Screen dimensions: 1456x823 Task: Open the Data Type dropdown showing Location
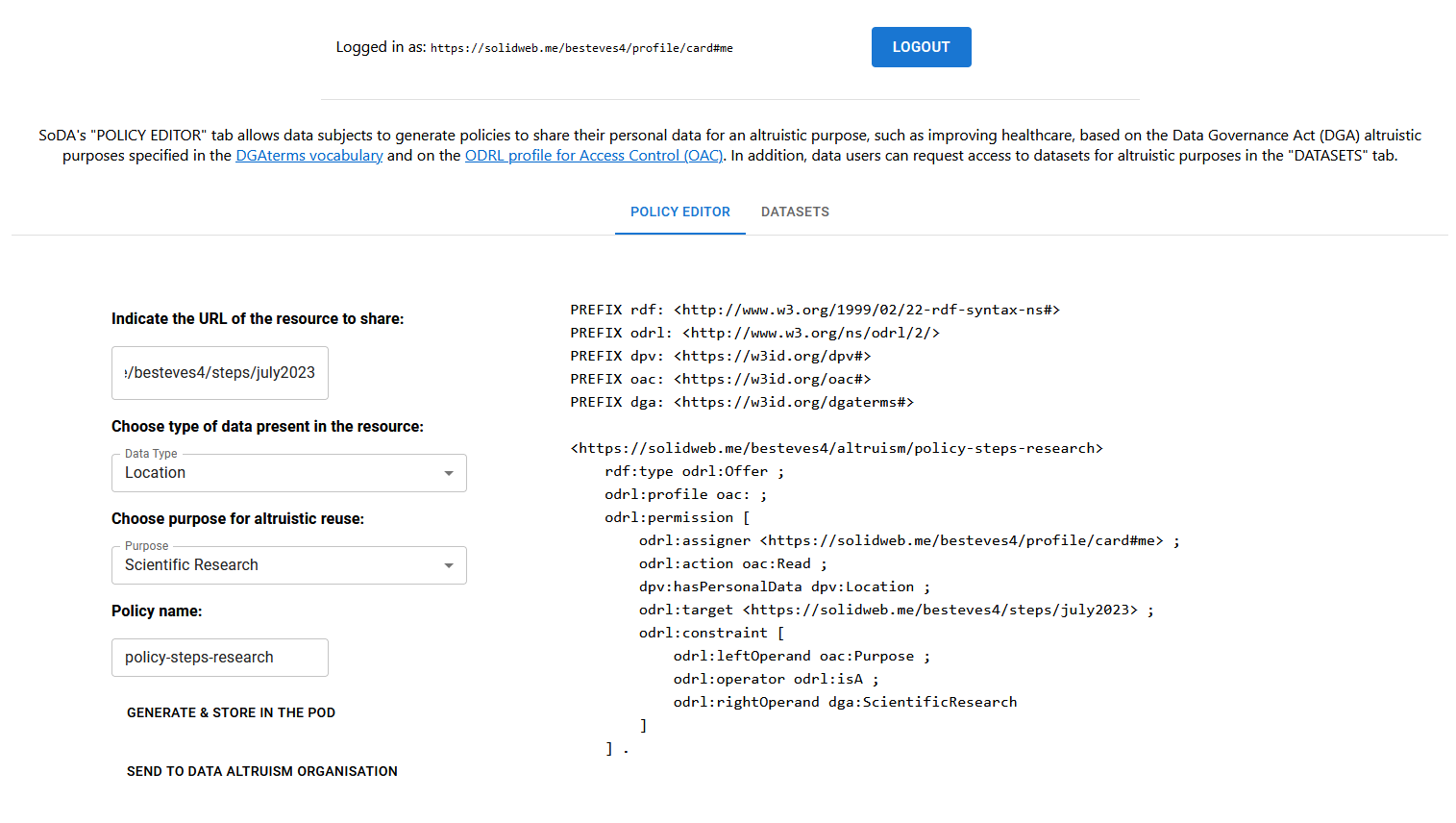pos(279,473)
